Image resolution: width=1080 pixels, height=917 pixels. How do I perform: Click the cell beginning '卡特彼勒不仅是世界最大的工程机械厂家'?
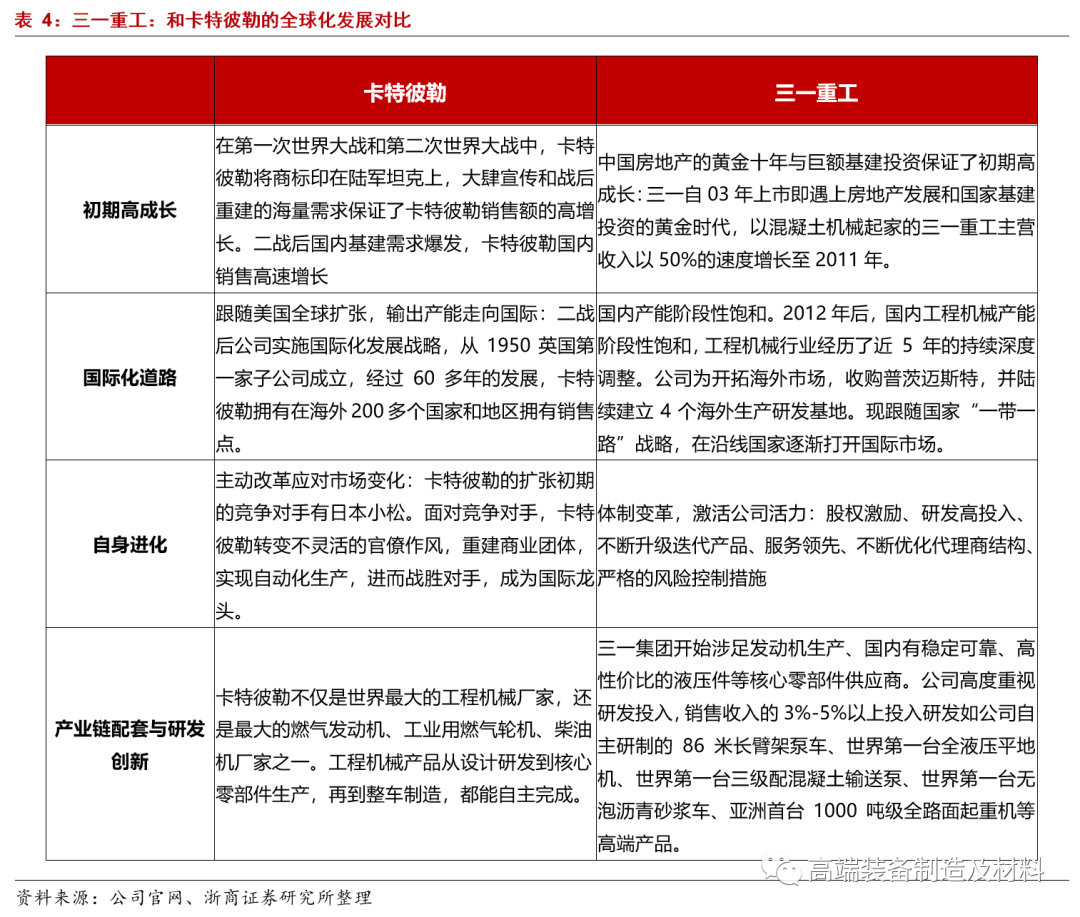click(x=405, y=745)
